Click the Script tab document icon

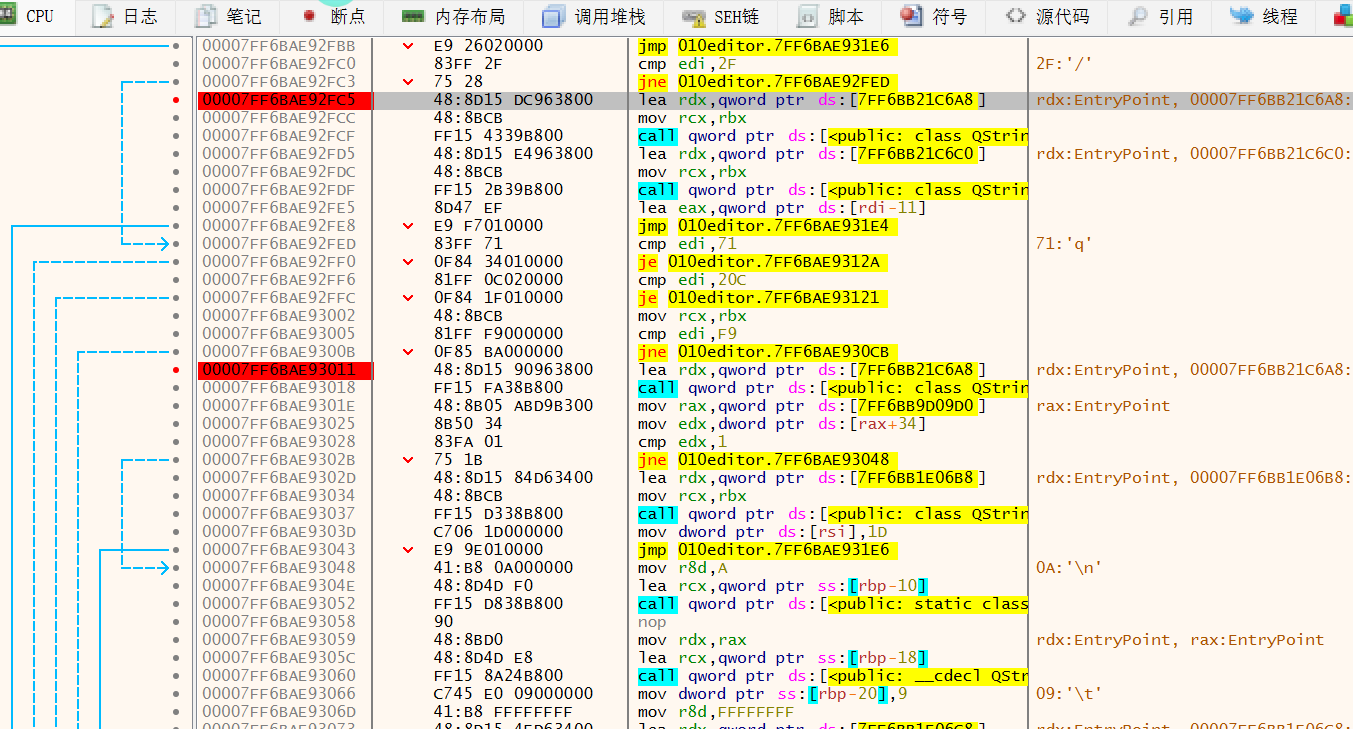tap(808, 16)
